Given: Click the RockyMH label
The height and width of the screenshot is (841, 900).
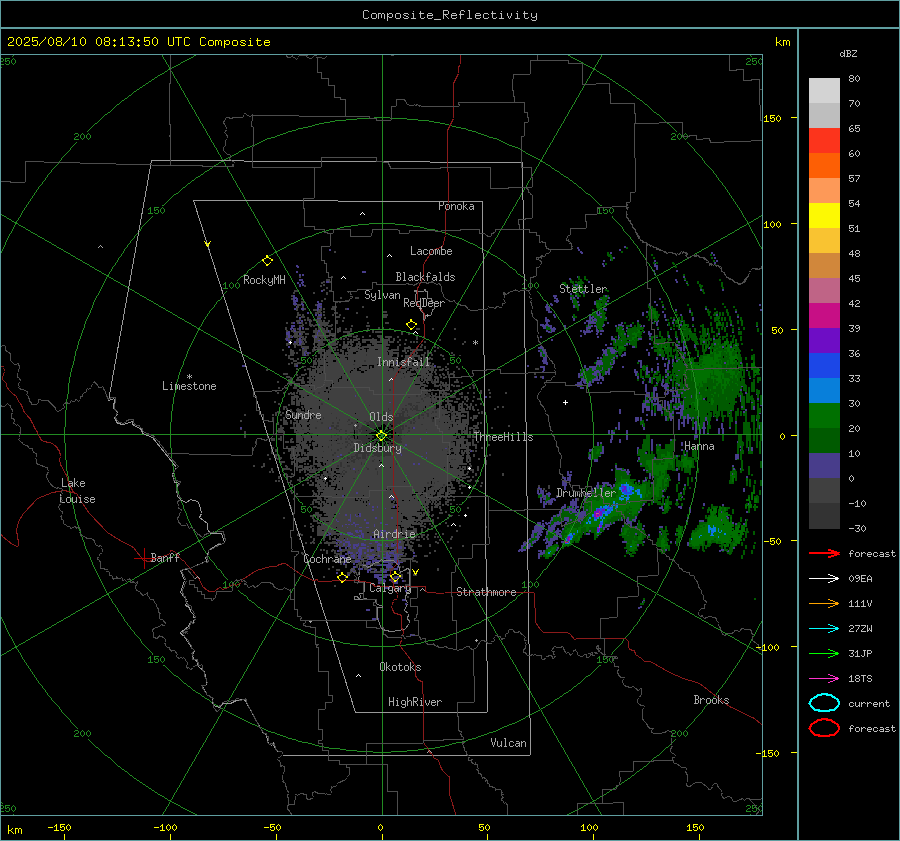Looking at the screenshot, I should coord(264,280).
